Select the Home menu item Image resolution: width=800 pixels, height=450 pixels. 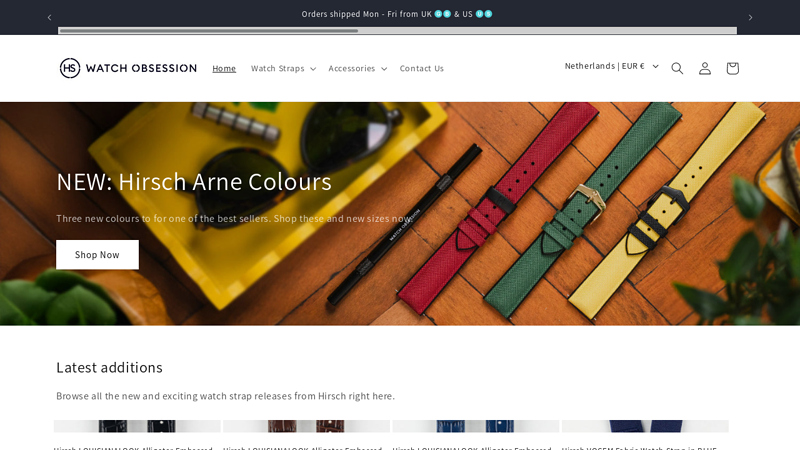224,68
